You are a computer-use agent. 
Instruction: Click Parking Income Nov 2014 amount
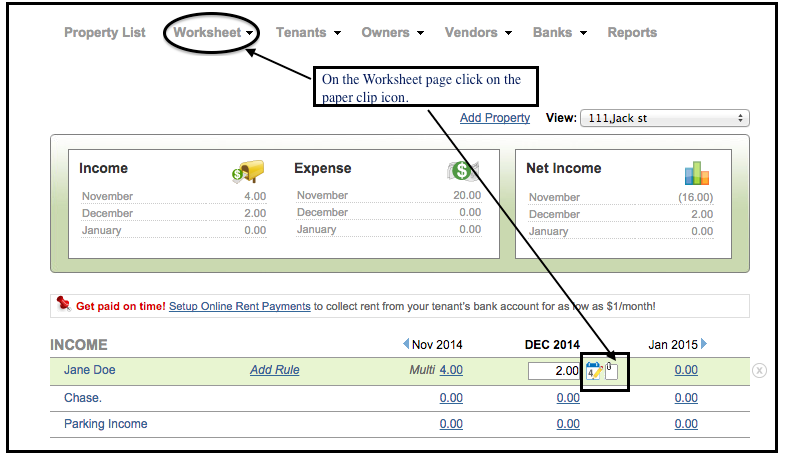point(451,424)
